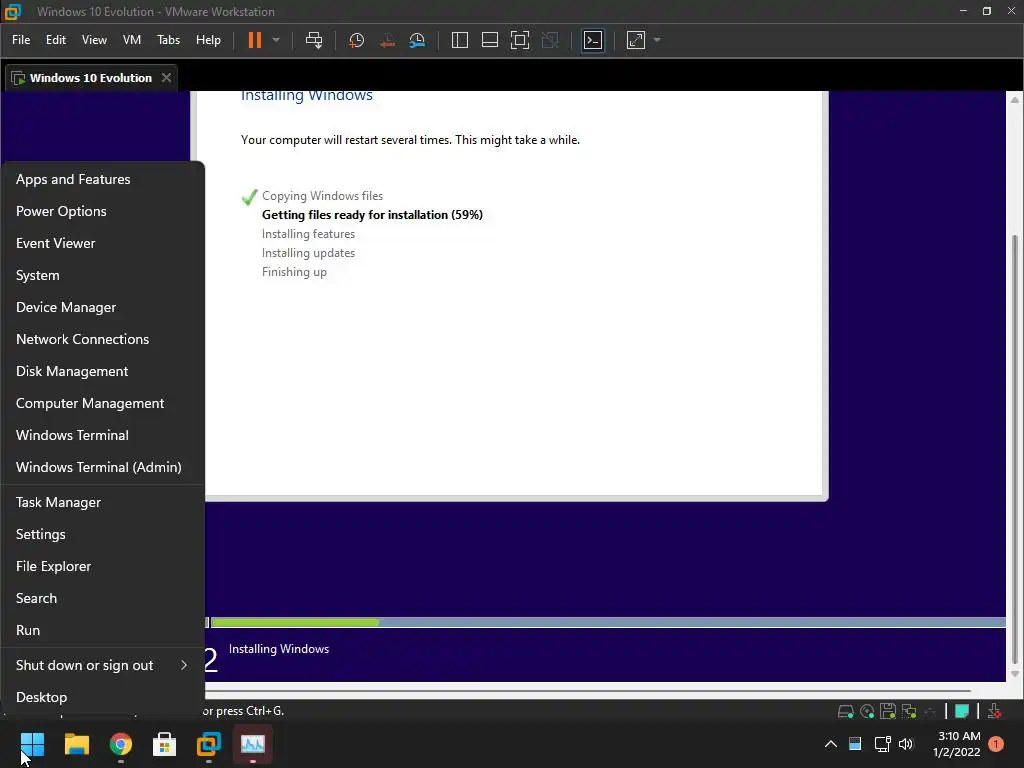The height and width of the screenshot is (768, 1024).
Task: Launch Windows Terminal (Admin)
Action: tap(103, 467)
